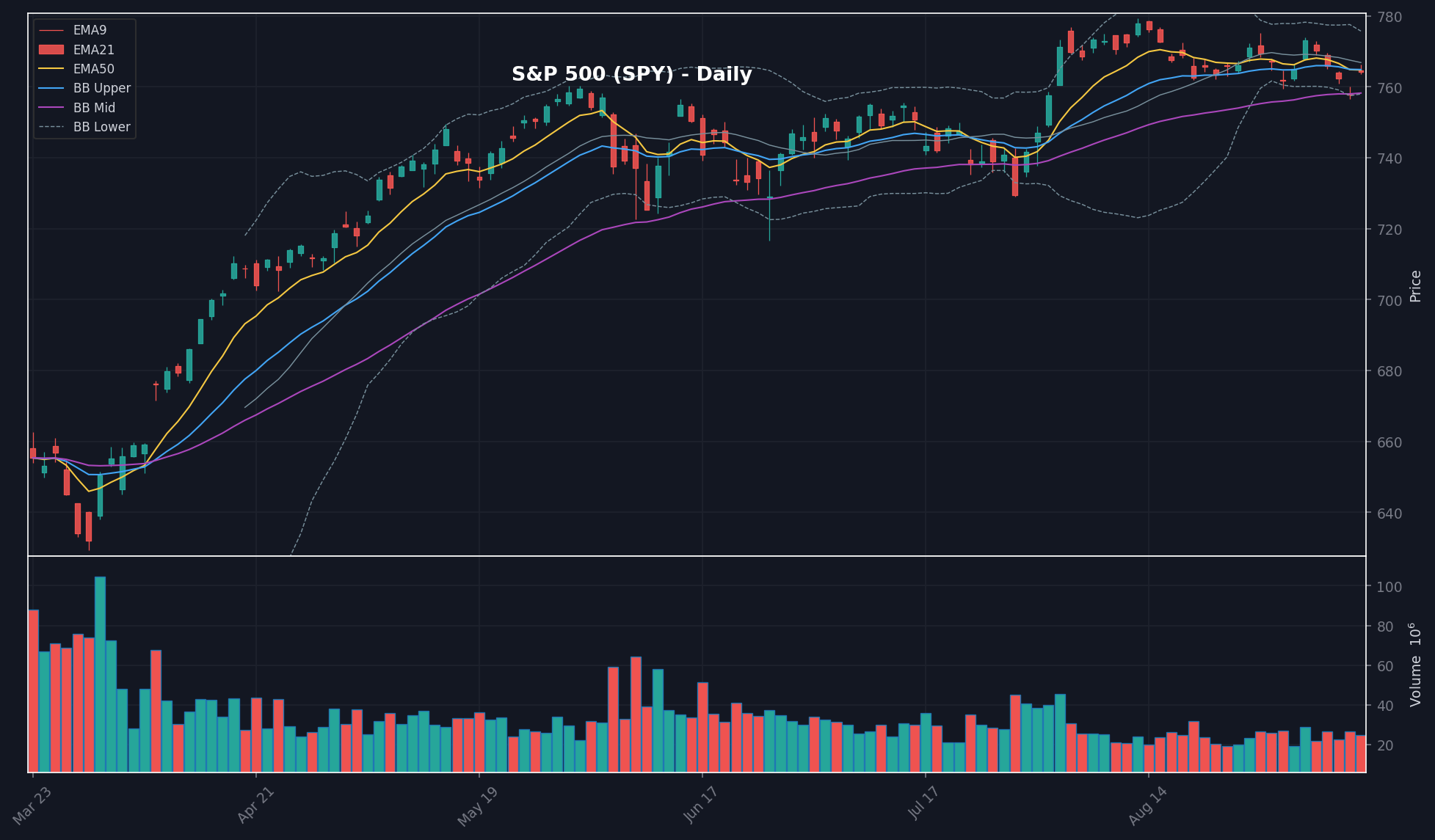Click the EMA50 legend label

(x=94, y=69)
